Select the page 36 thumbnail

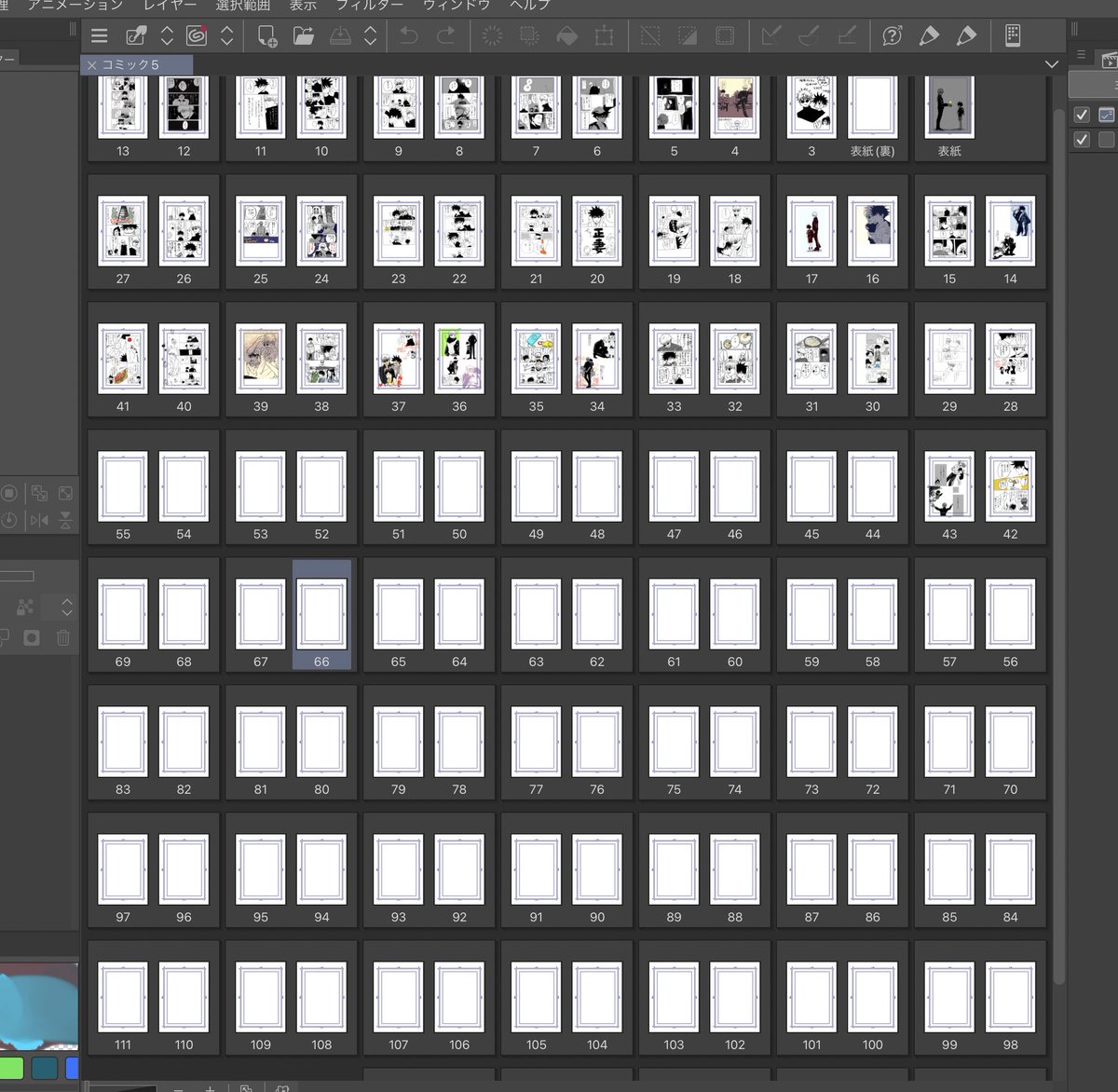click(459, 359)
